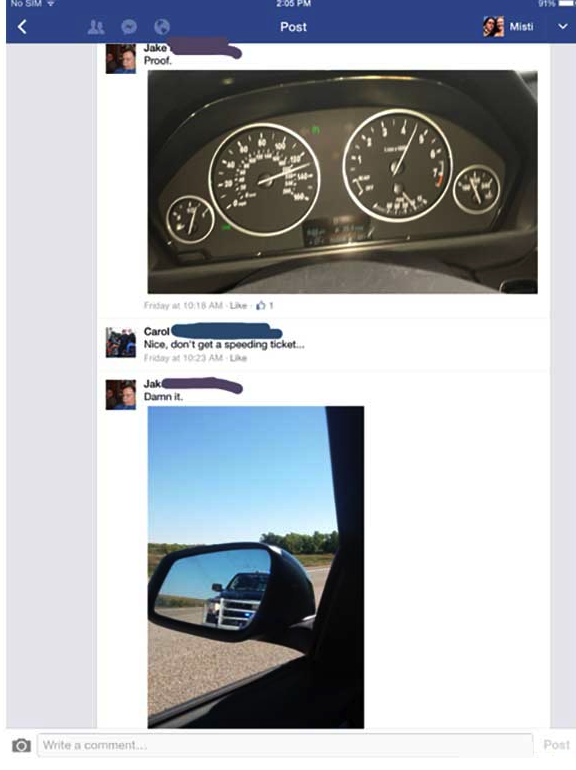Like Jake's Proof comment

tap(238, 305)
